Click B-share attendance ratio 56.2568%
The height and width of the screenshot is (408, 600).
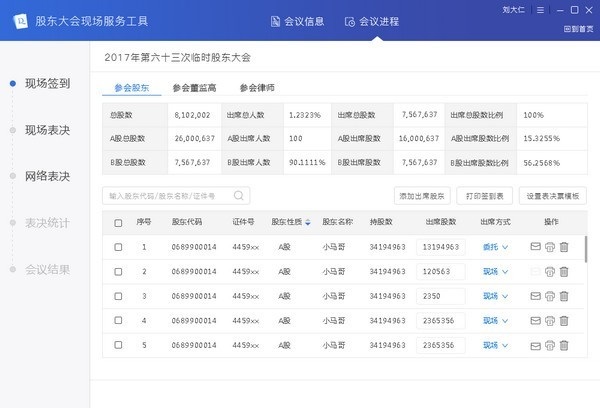tap(541, 163)
